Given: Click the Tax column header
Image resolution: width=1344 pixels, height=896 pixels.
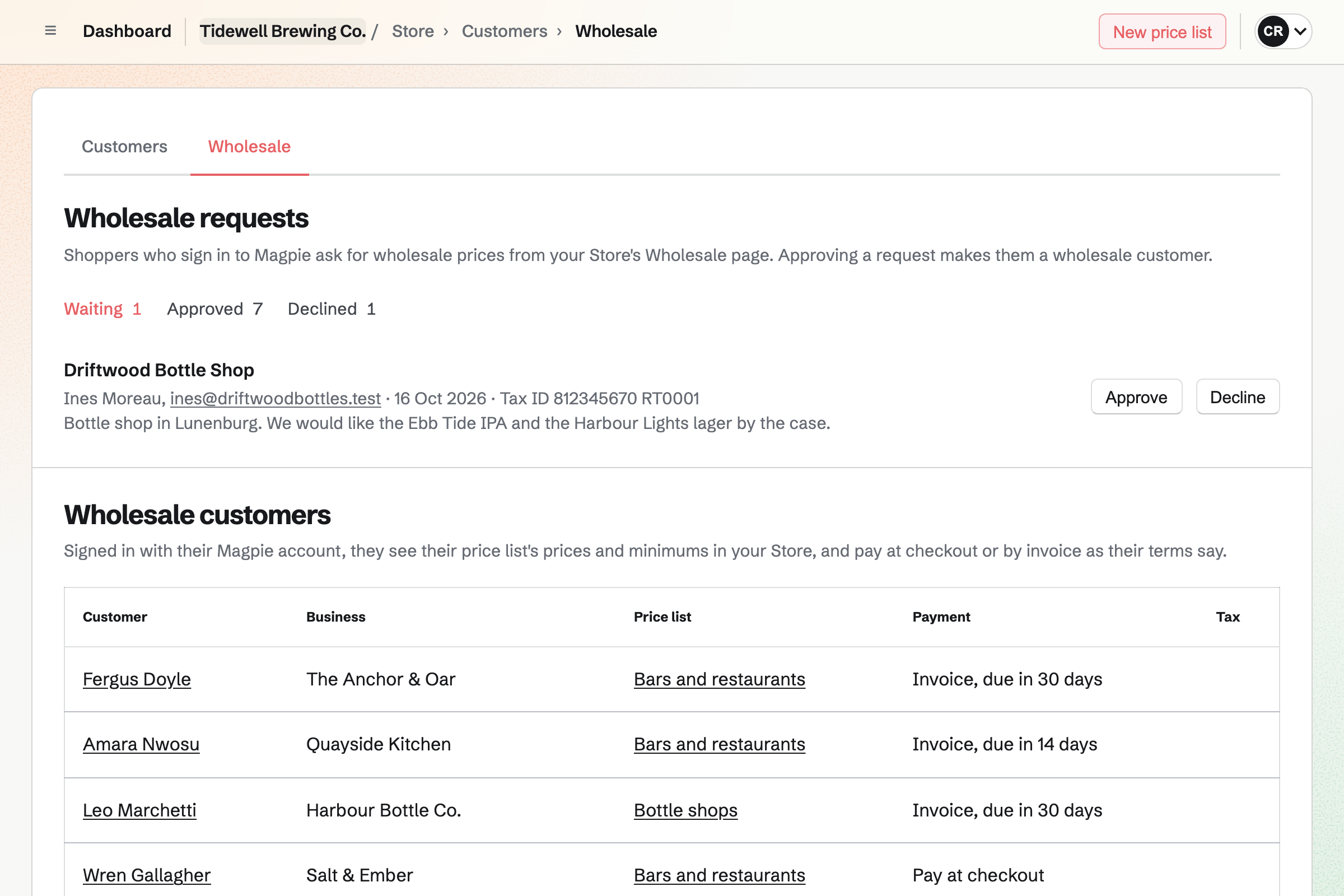Looking at the screenshot, I should [x=1228, y=617].
